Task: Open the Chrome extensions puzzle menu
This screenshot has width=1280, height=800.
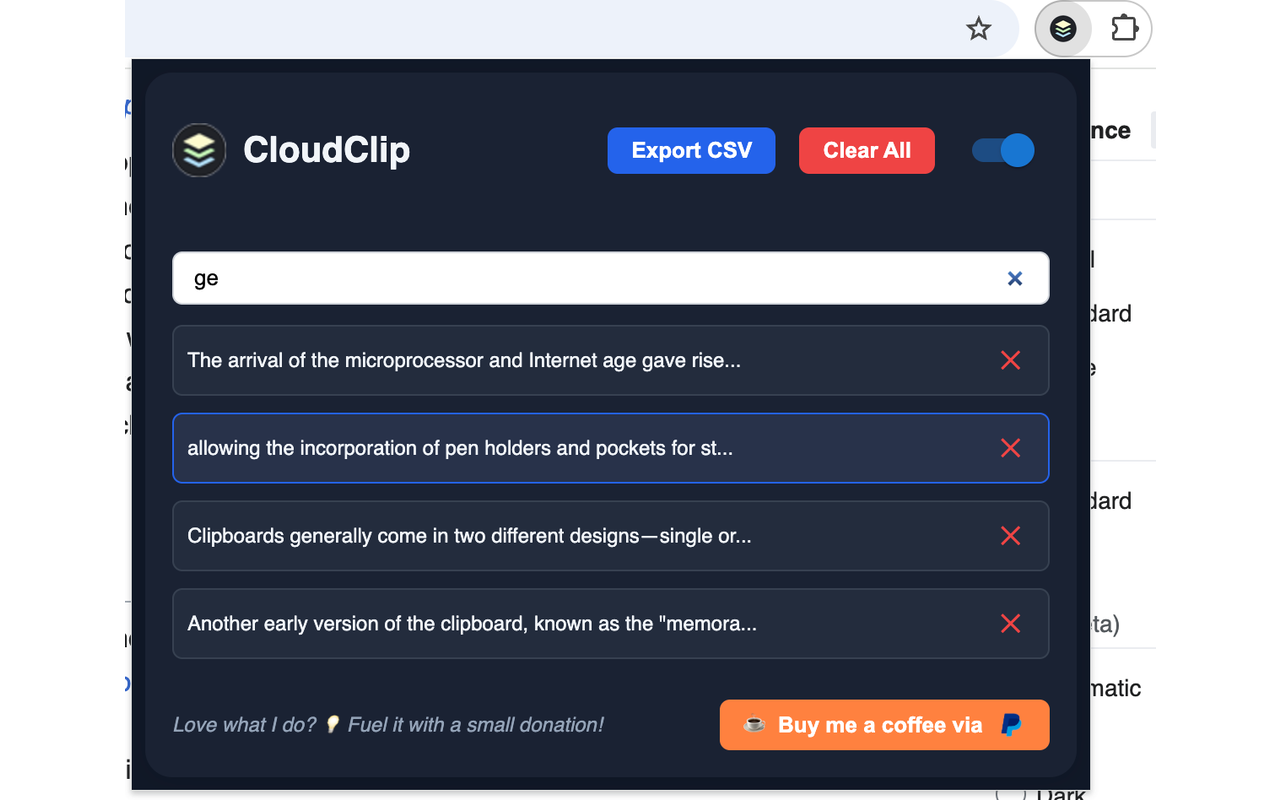Action: 1125,29
